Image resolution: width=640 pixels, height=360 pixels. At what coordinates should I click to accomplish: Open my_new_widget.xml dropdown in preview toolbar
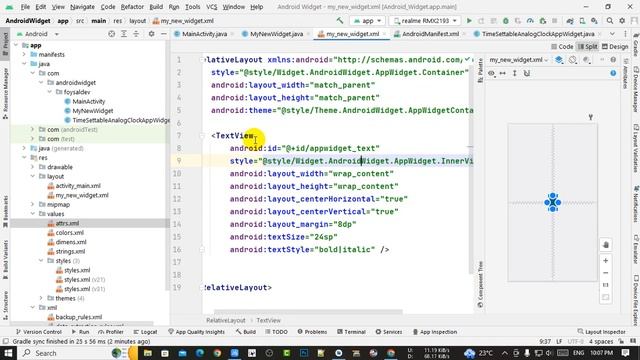pos(518,60)
